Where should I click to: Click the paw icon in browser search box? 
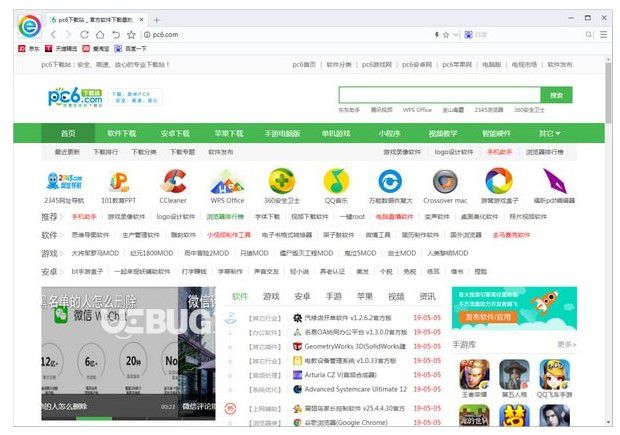click(469, 35)
